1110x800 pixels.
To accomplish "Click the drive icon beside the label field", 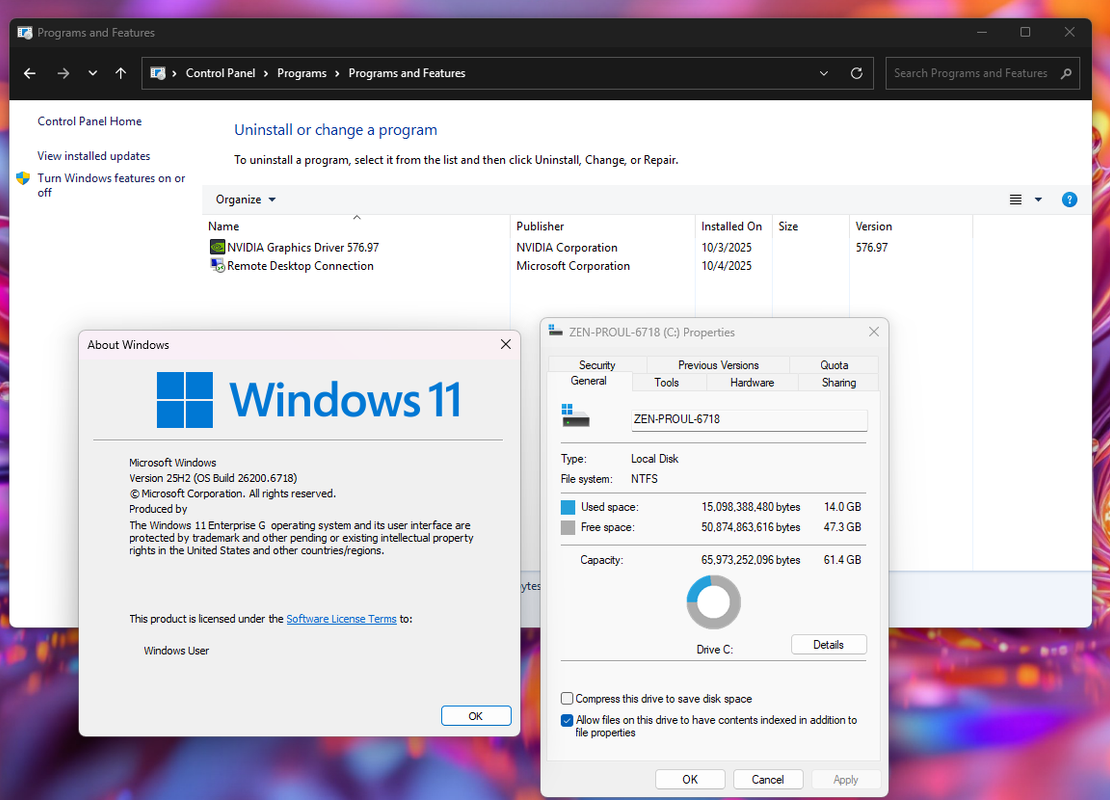I will (x=576, y=416).
